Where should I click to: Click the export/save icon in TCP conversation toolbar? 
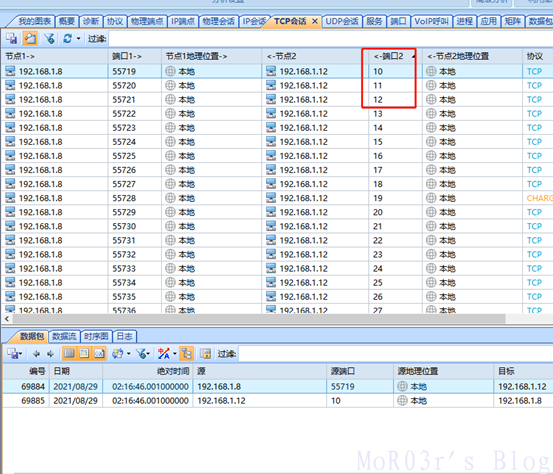[x=12, y=38]
